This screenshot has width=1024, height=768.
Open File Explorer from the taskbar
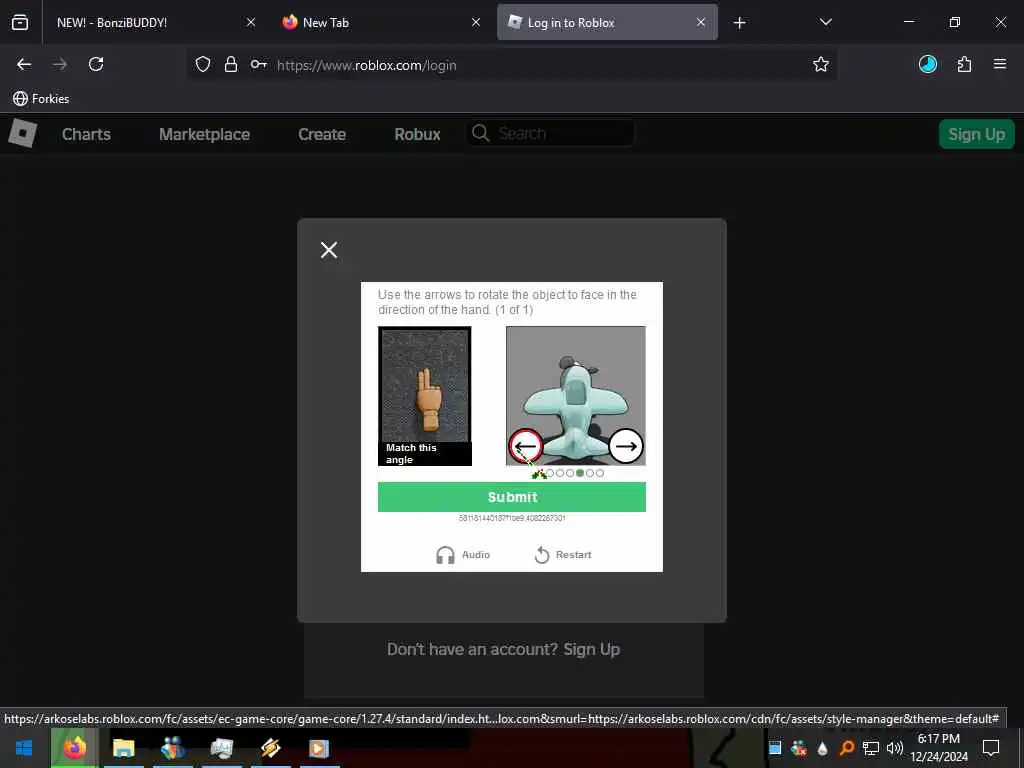(123, 748)
